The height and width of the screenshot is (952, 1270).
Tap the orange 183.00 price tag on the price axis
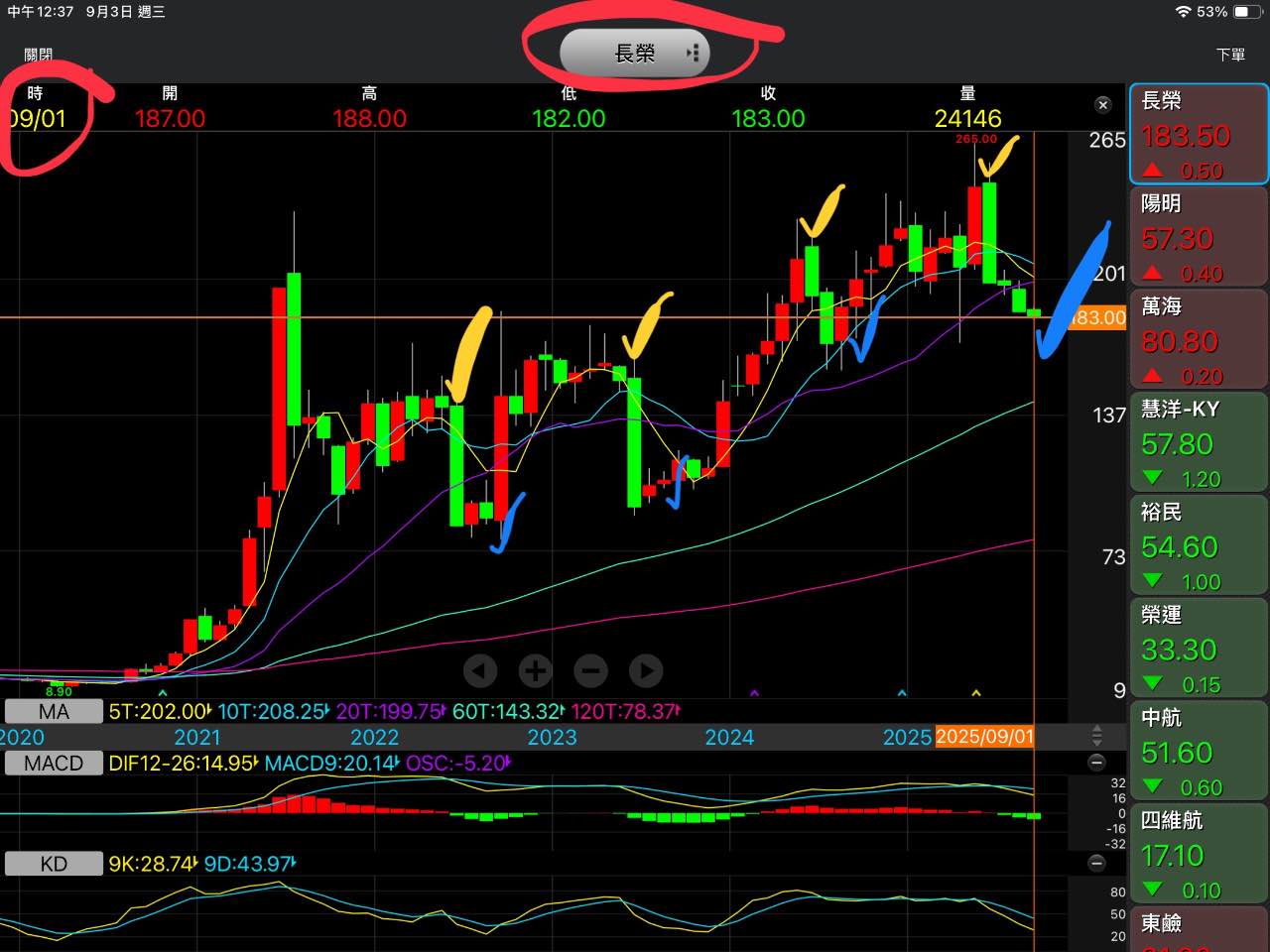(x=1097, y=317)
